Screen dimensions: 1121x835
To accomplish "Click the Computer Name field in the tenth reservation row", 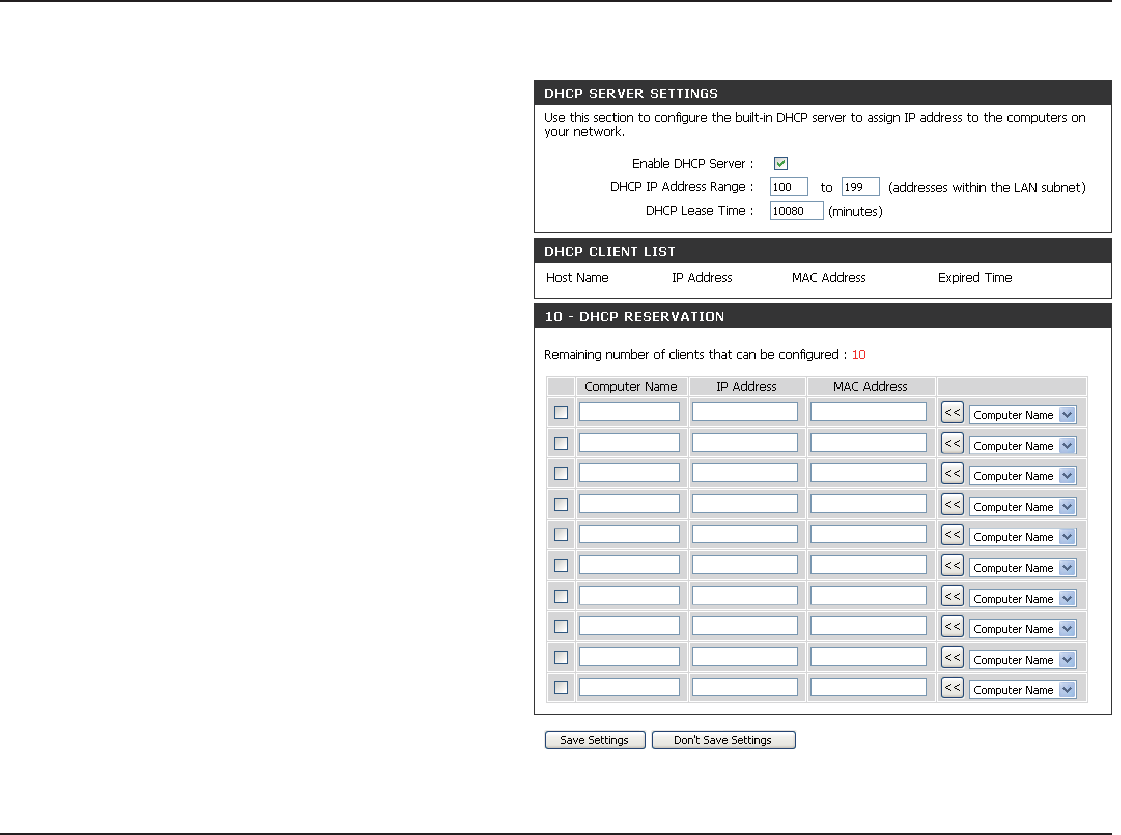I will (629, 687).
